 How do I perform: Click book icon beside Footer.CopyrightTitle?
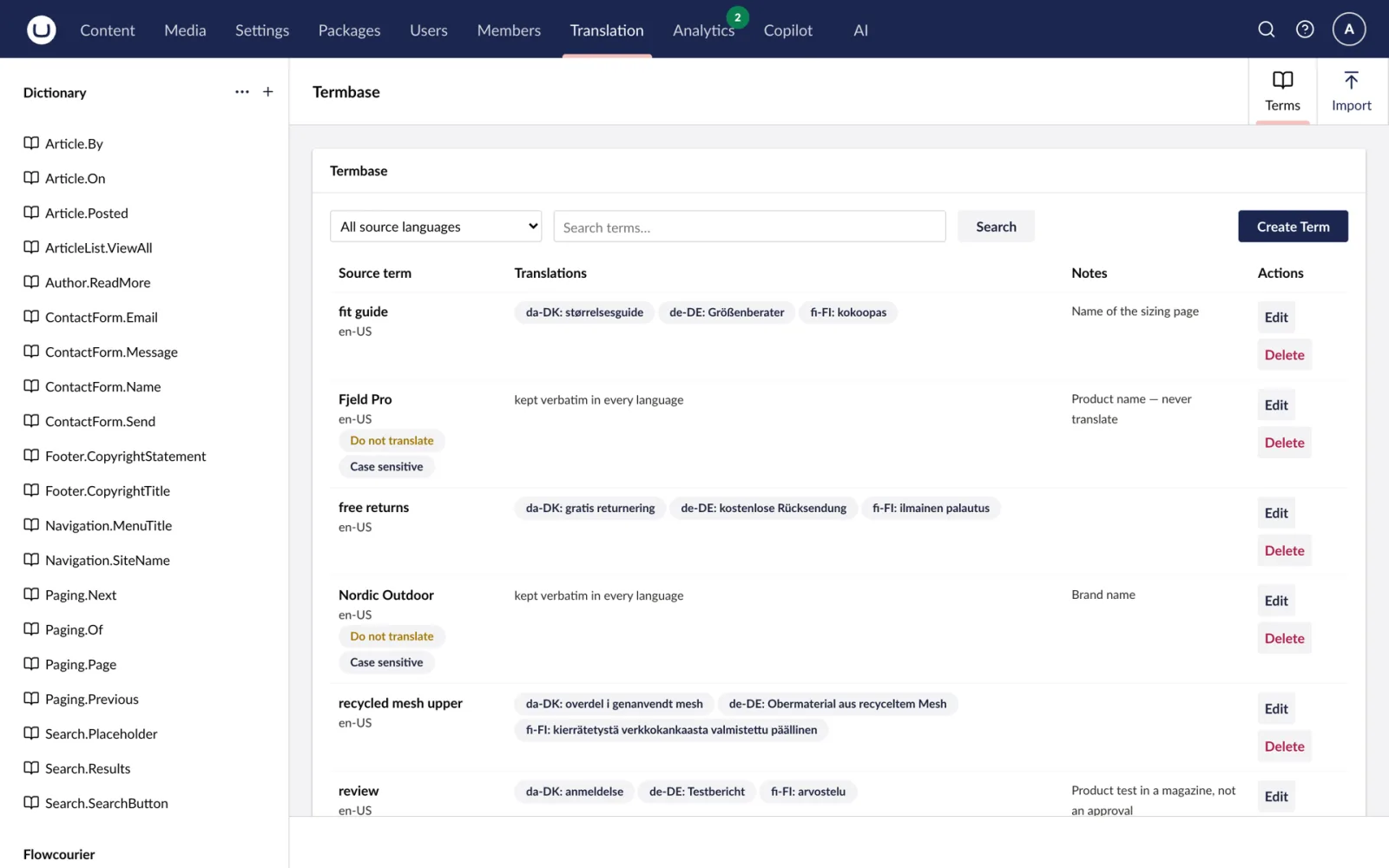[x=31, y=490]
